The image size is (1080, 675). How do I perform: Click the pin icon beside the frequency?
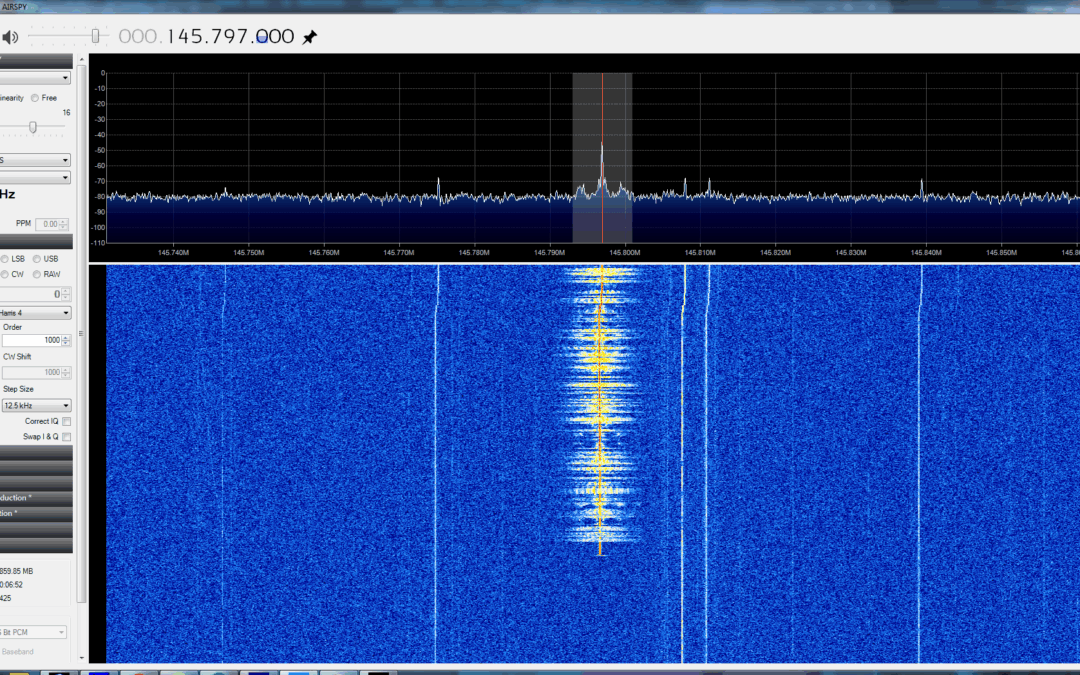click(310, 37)
